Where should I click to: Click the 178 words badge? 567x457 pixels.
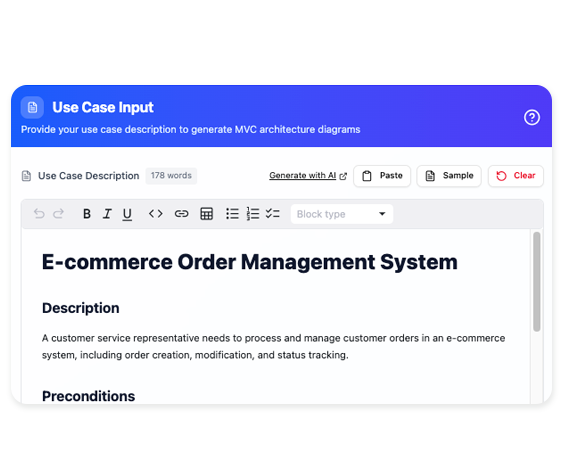[x=171, y=175]
